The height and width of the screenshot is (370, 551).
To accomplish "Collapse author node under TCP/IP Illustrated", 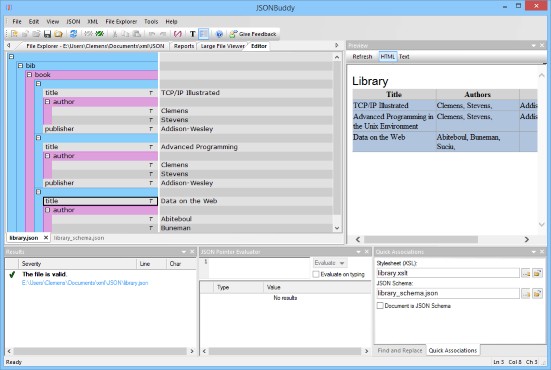I will [x=48, y=102].
